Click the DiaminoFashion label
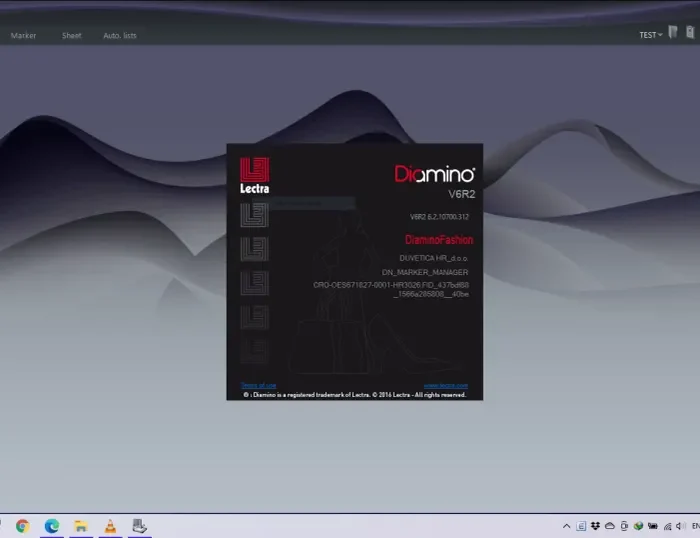700x538 pixels. (x=439, y=240)
